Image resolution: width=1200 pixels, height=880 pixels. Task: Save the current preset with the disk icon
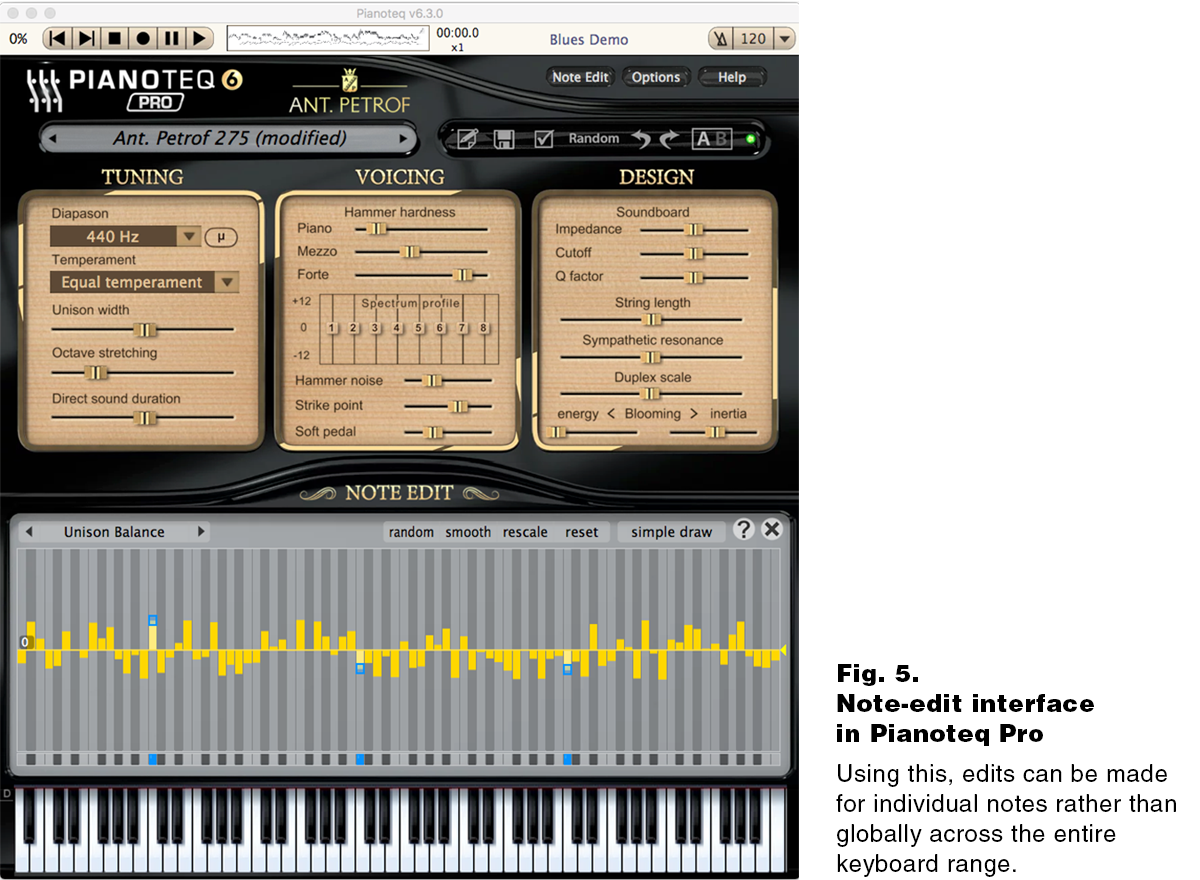[504, 138]
